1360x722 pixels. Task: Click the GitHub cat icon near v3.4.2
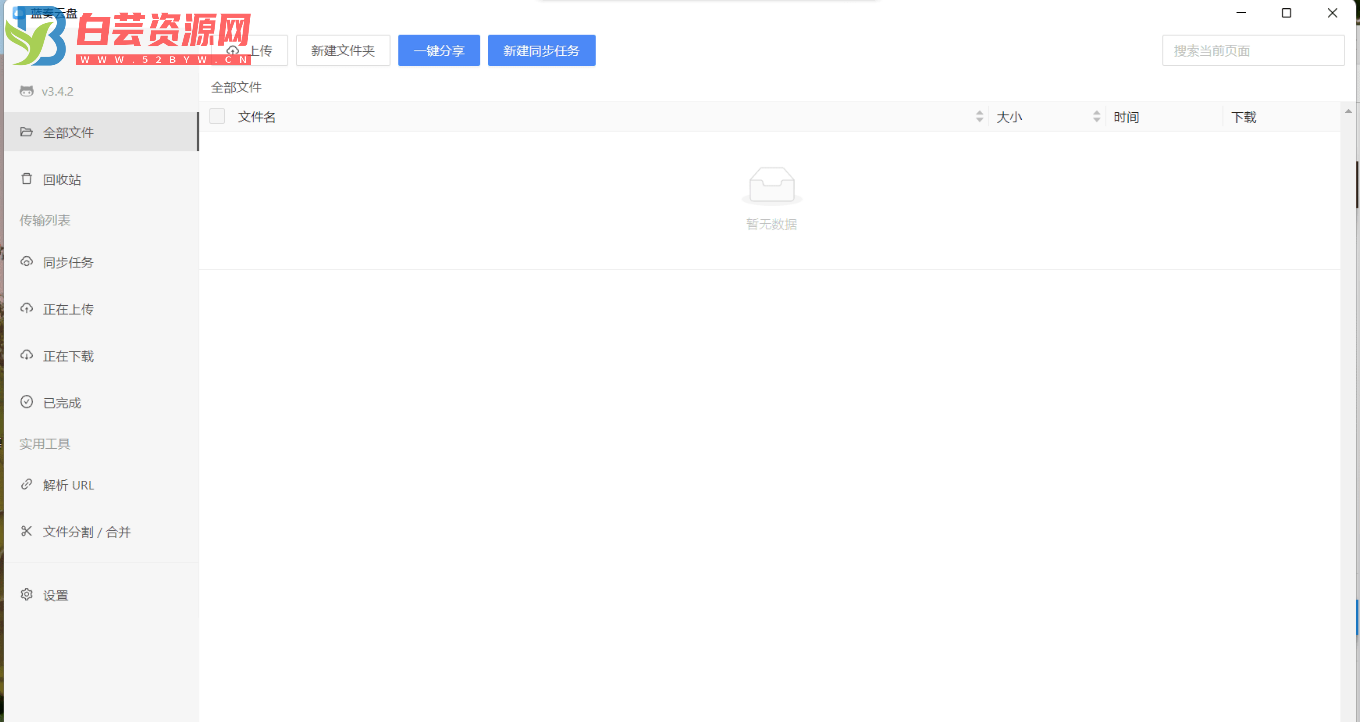[27, 91]
